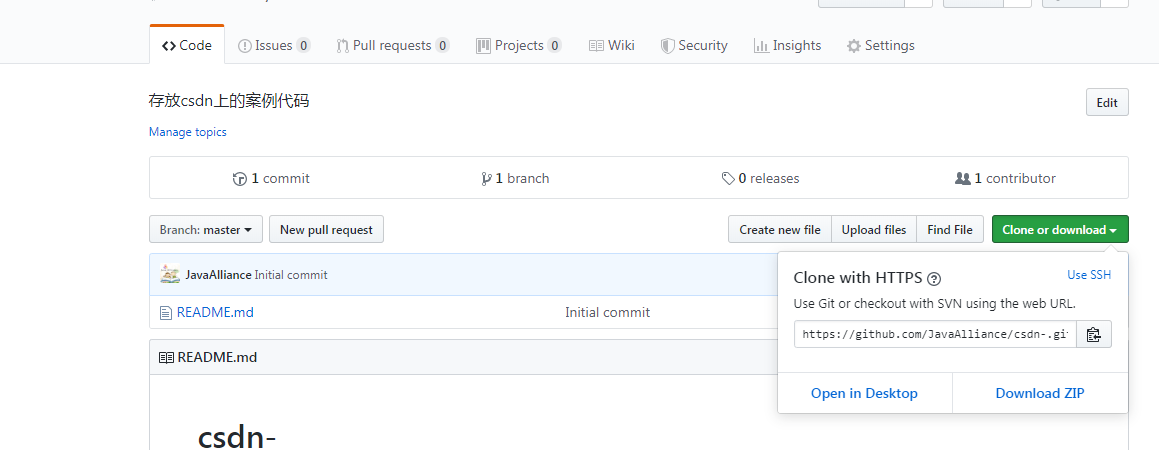Click the Manage topics link
The height and width of the screenshot is (450, 1159).
point(188,132)
